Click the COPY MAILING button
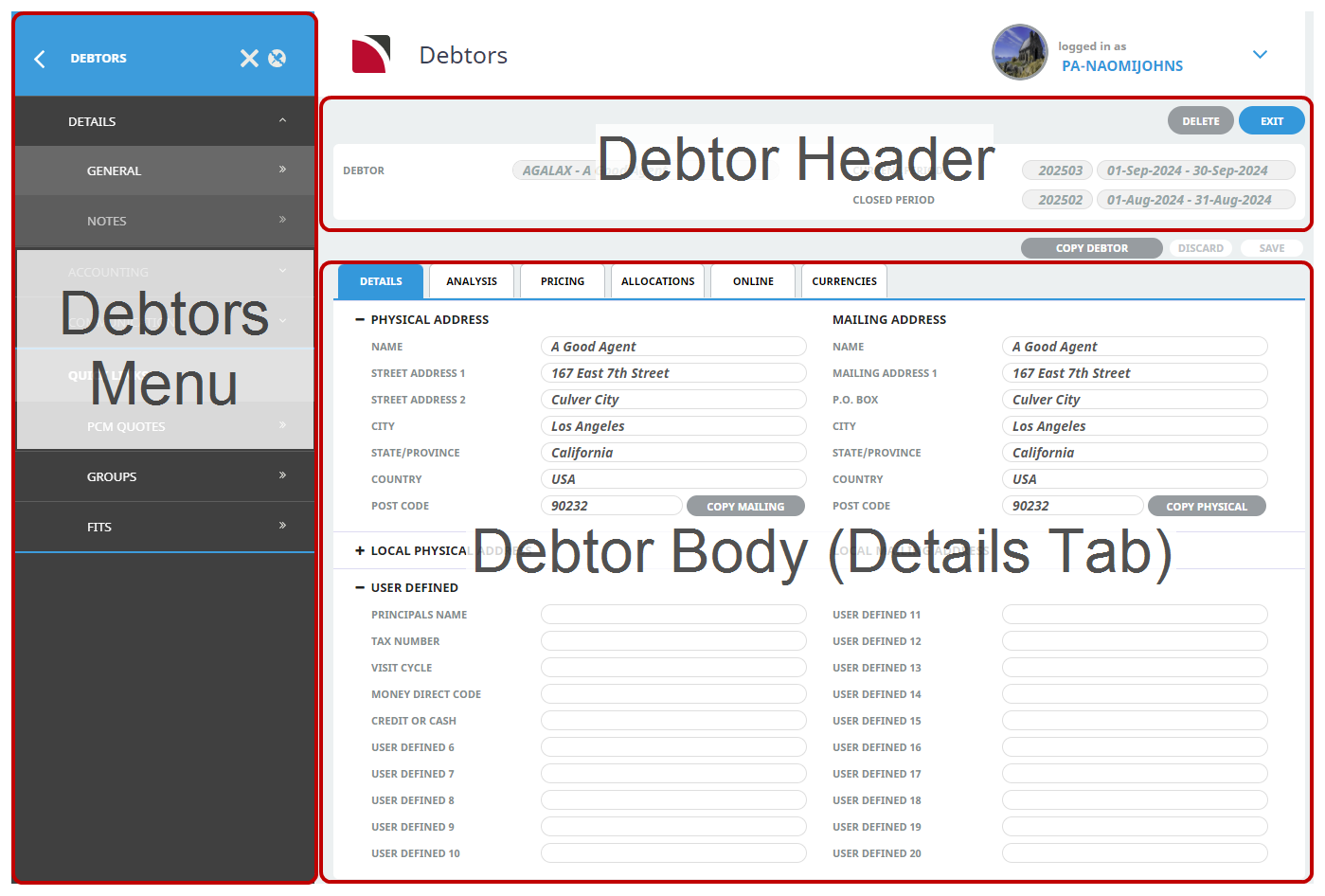Image resolution: width=1325 pixels, height=896 pixels. point(745,506)
